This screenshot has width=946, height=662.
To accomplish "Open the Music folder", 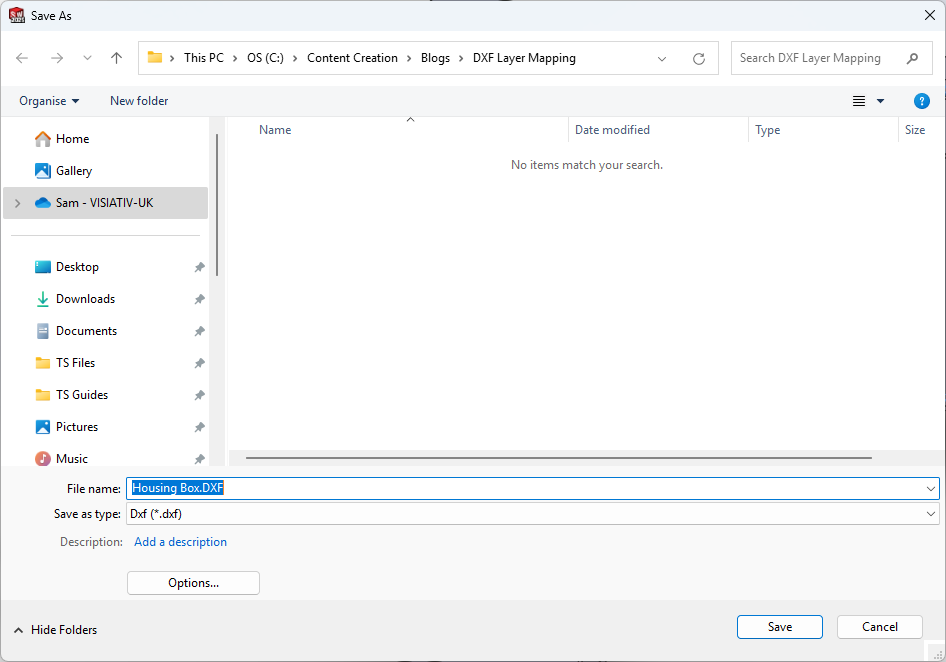I will 73,458.
